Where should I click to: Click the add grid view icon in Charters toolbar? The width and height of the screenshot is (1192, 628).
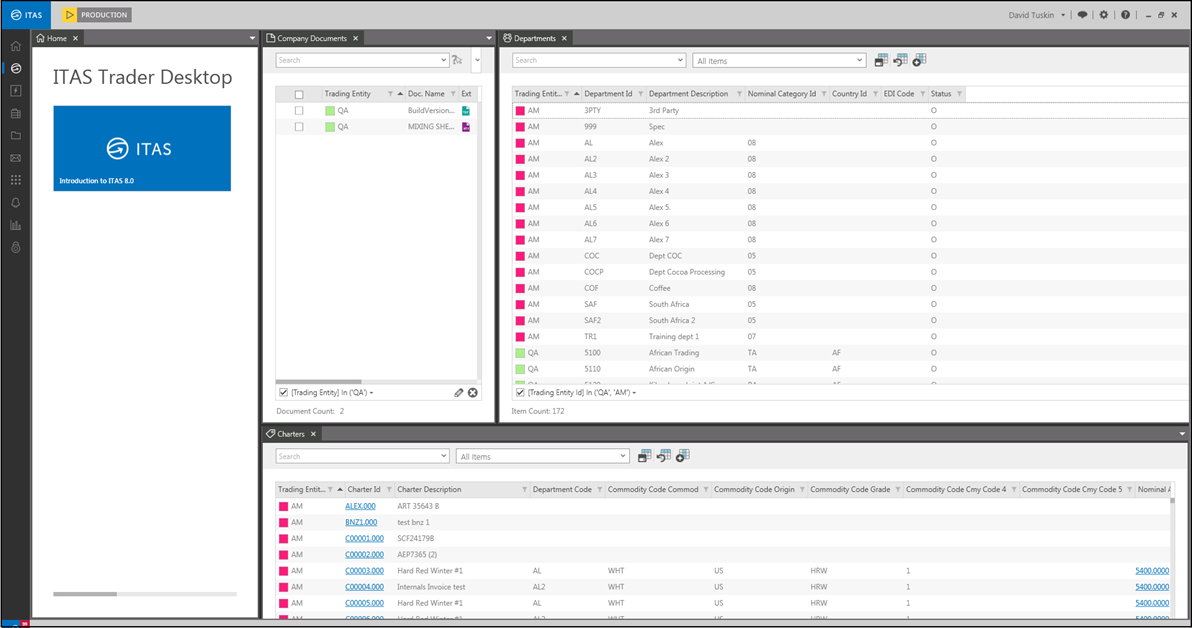tap(683, 455)
